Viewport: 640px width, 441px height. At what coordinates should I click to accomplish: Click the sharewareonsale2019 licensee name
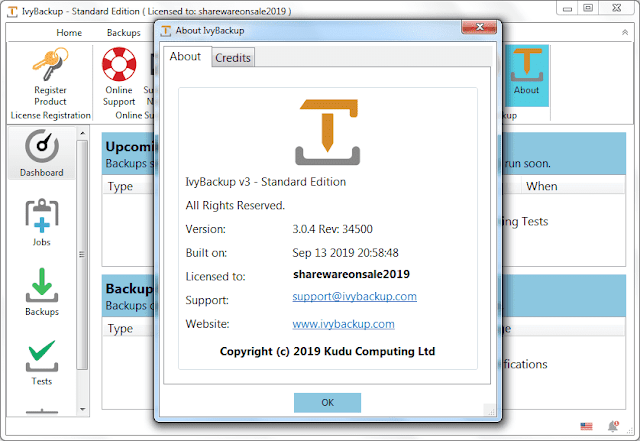tap(351, 274)
